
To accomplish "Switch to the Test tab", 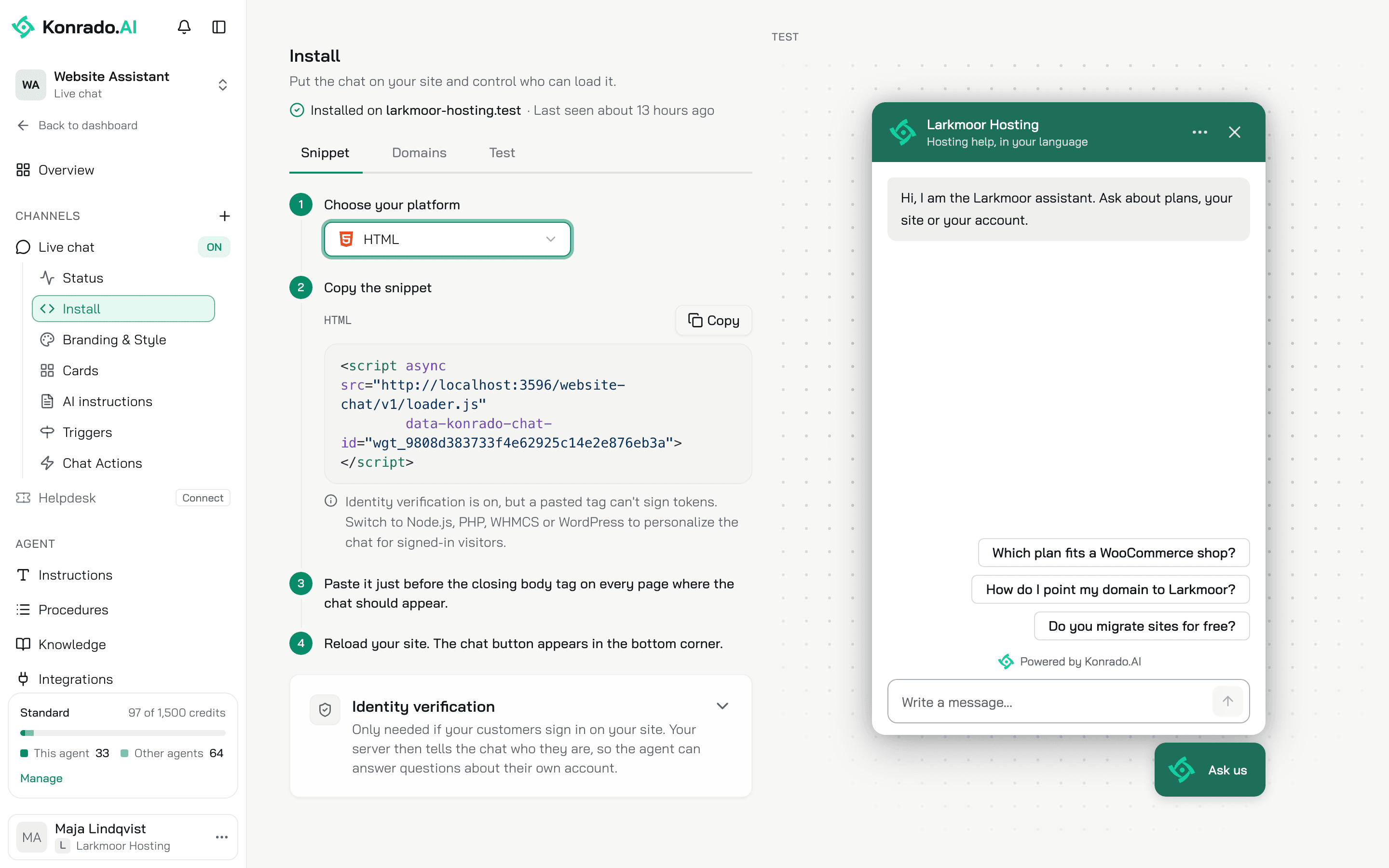I will point(502,153).
